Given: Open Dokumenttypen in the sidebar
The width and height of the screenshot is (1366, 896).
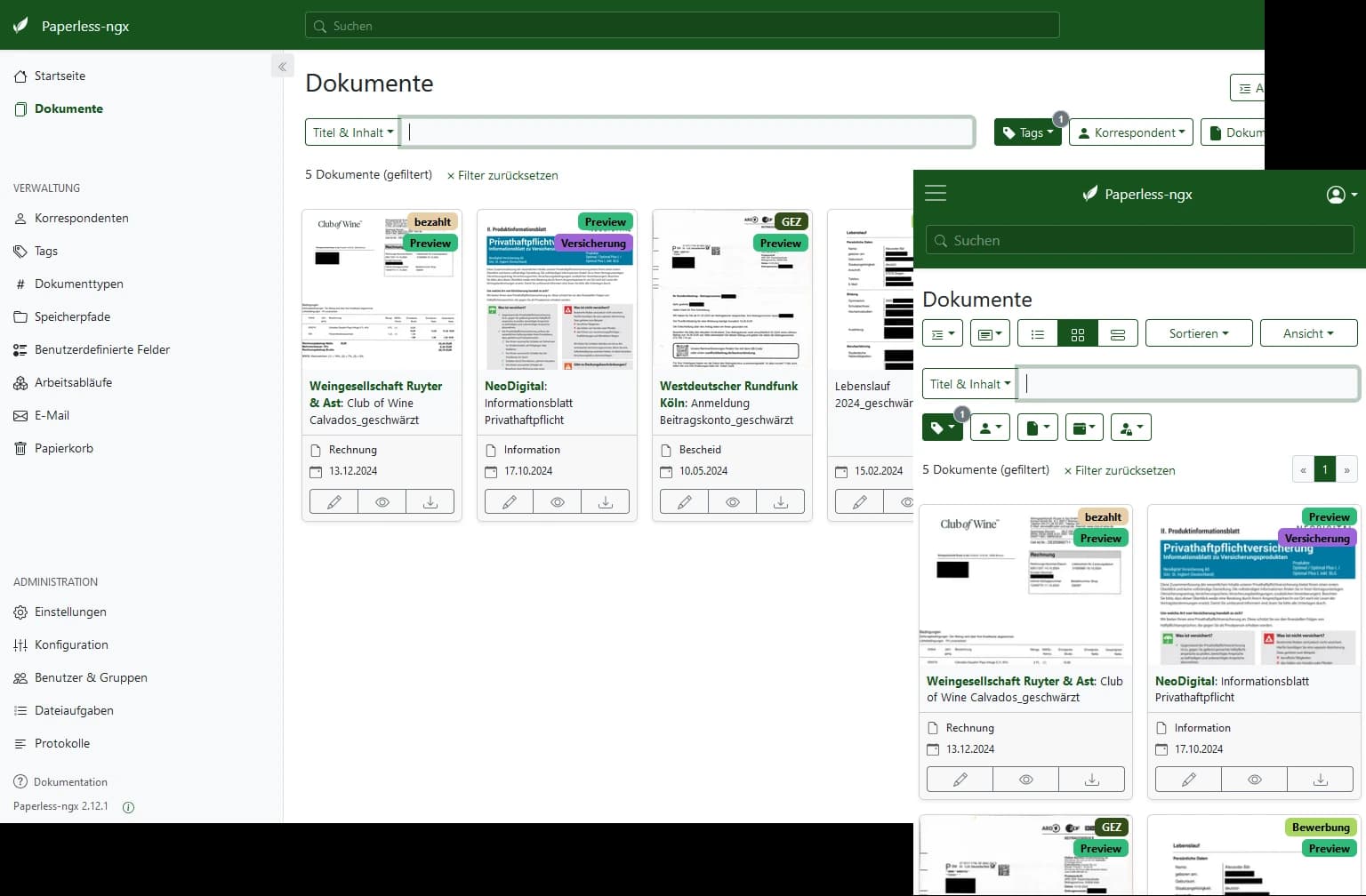Looking at the screenshot, I should click(78, 284).
